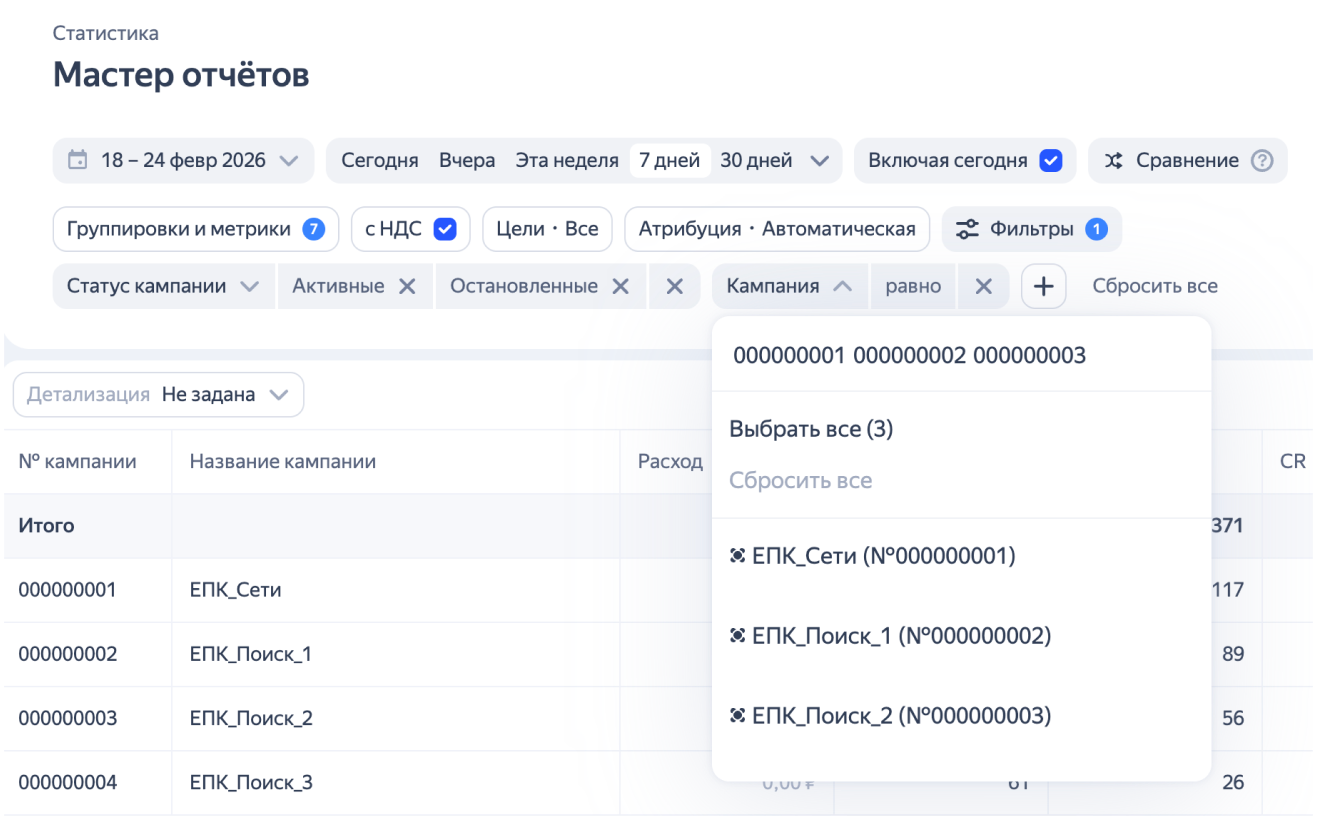Image resolution: width=1324 pixels, height=816 pixels.
Task: Click the value 117 in the table
Action: pyautogui.click(x=1228, y=590)
